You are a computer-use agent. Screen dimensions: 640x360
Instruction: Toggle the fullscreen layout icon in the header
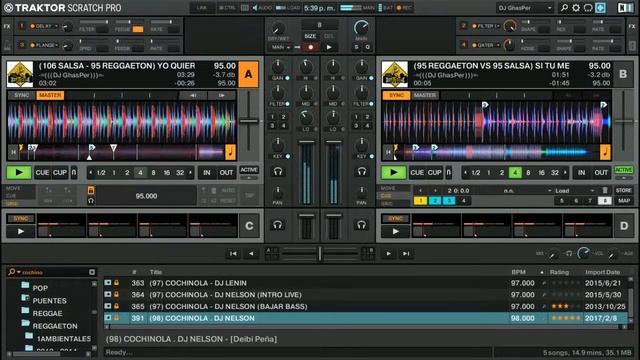coord(600,8)
